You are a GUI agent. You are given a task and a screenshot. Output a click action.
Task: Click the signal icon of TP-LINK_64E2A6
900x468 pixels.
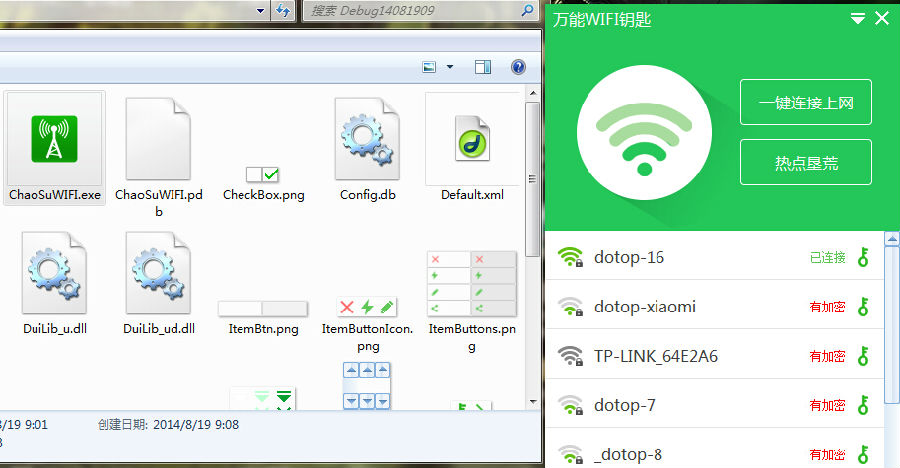coord(571,356)
